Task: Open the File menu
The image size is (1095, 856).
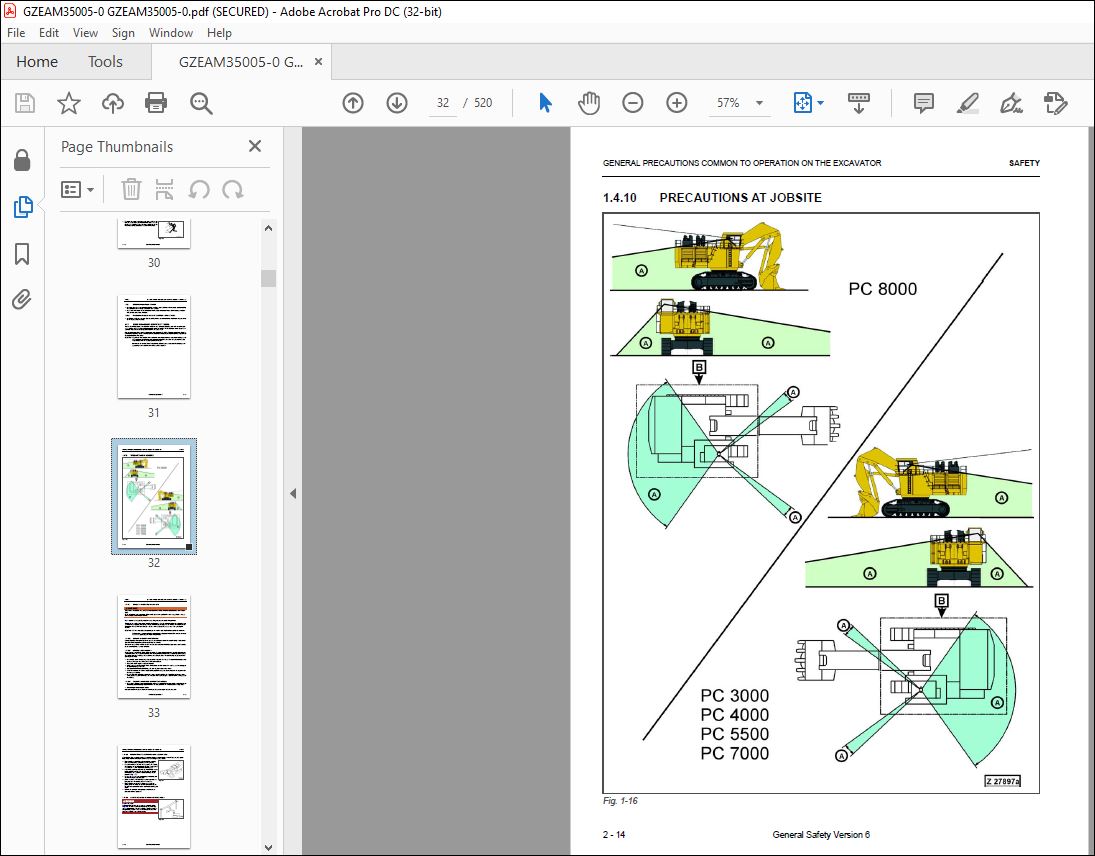Action: [16, 33]
